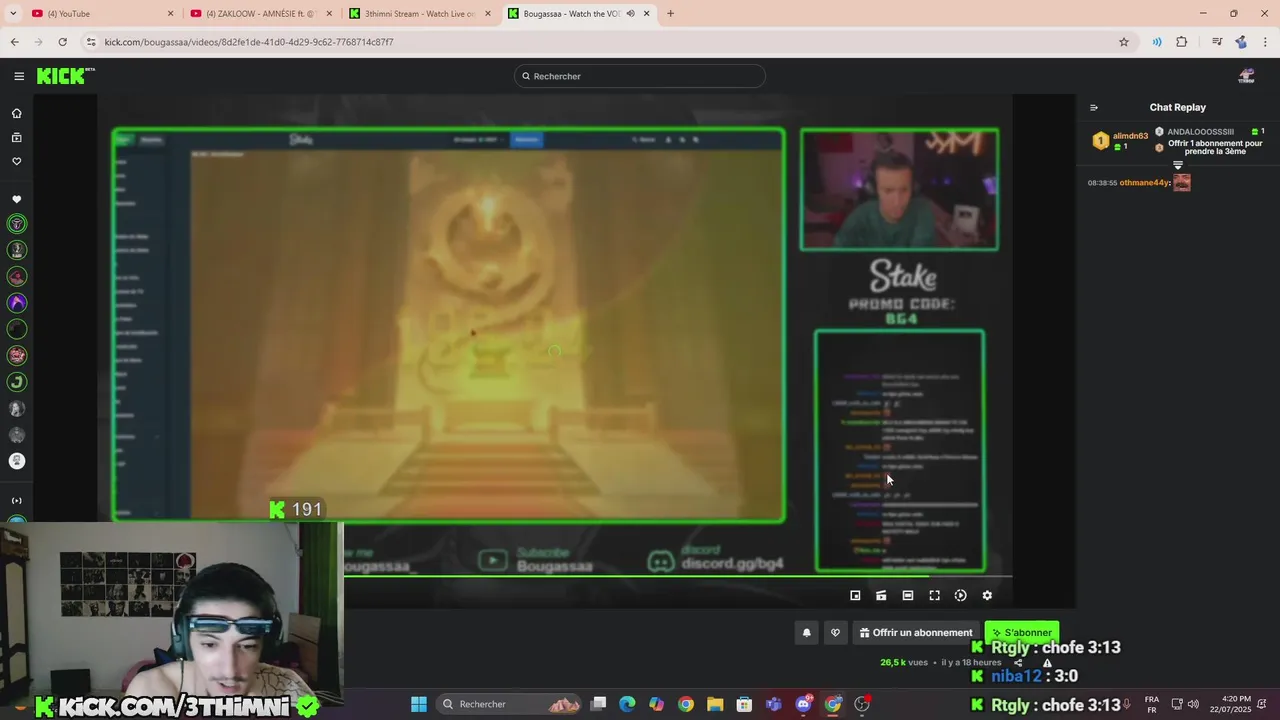Open the first followed channel avatar in sidebar
Screen dimensions: 1280x720
(17, 224)
